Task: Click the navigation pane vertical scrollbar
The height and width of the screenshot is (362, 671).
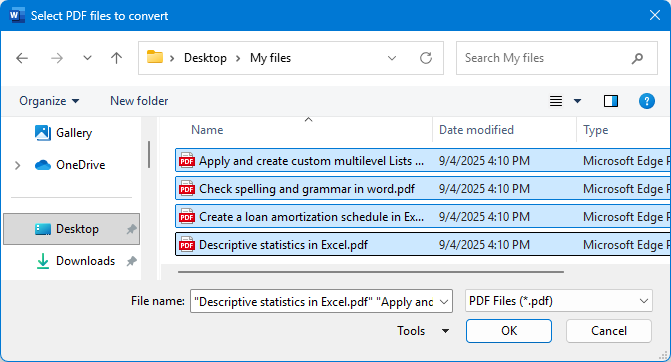Action: tap(149, 154)
